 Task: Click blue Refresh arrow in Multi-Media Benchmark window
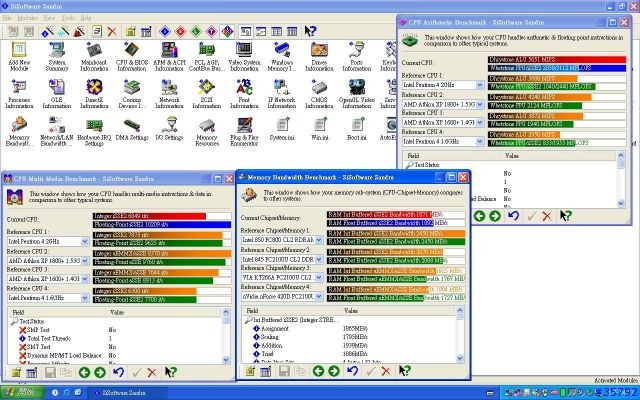tap(118, 372)
